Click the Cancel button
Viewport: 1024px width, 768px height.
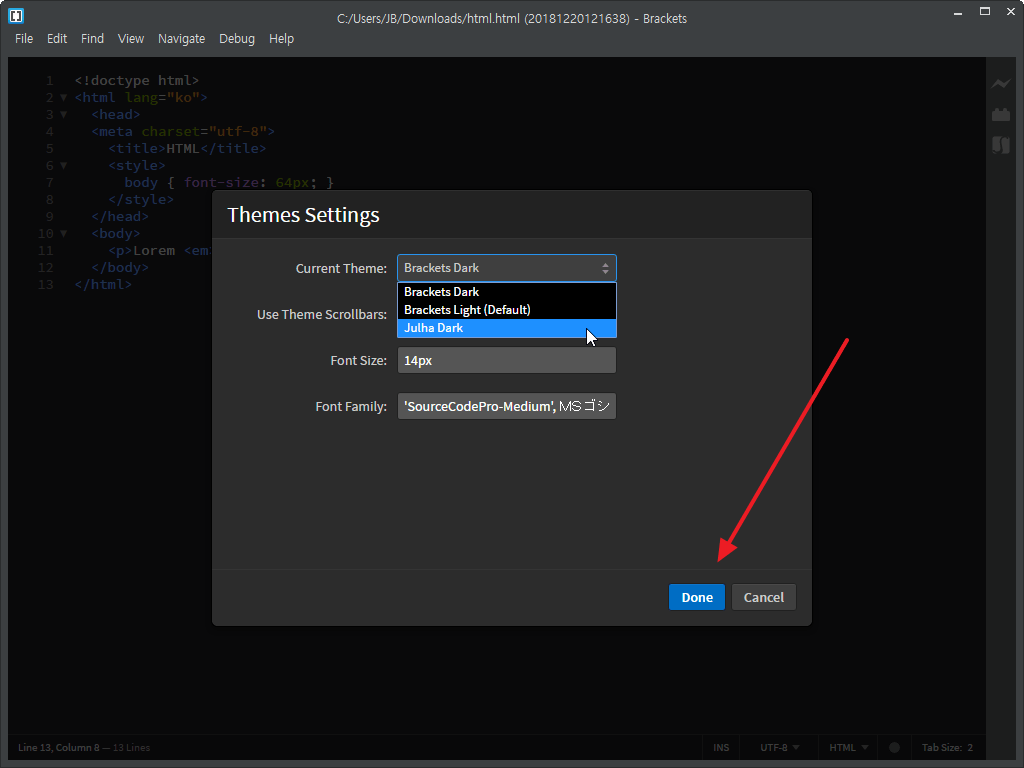coord(763,597)
